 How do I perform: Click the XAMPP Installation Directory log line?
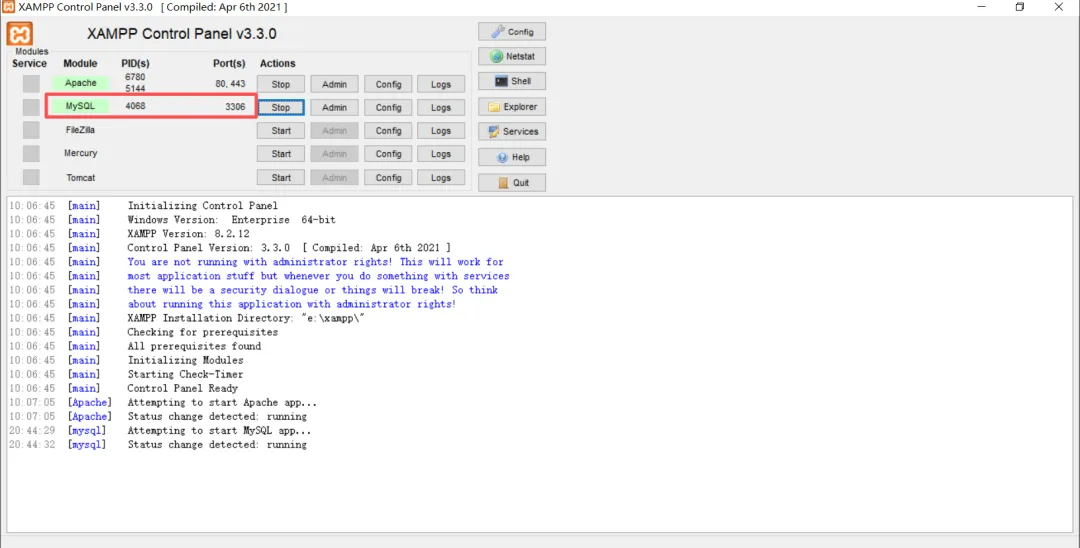[x=246, y=318]
